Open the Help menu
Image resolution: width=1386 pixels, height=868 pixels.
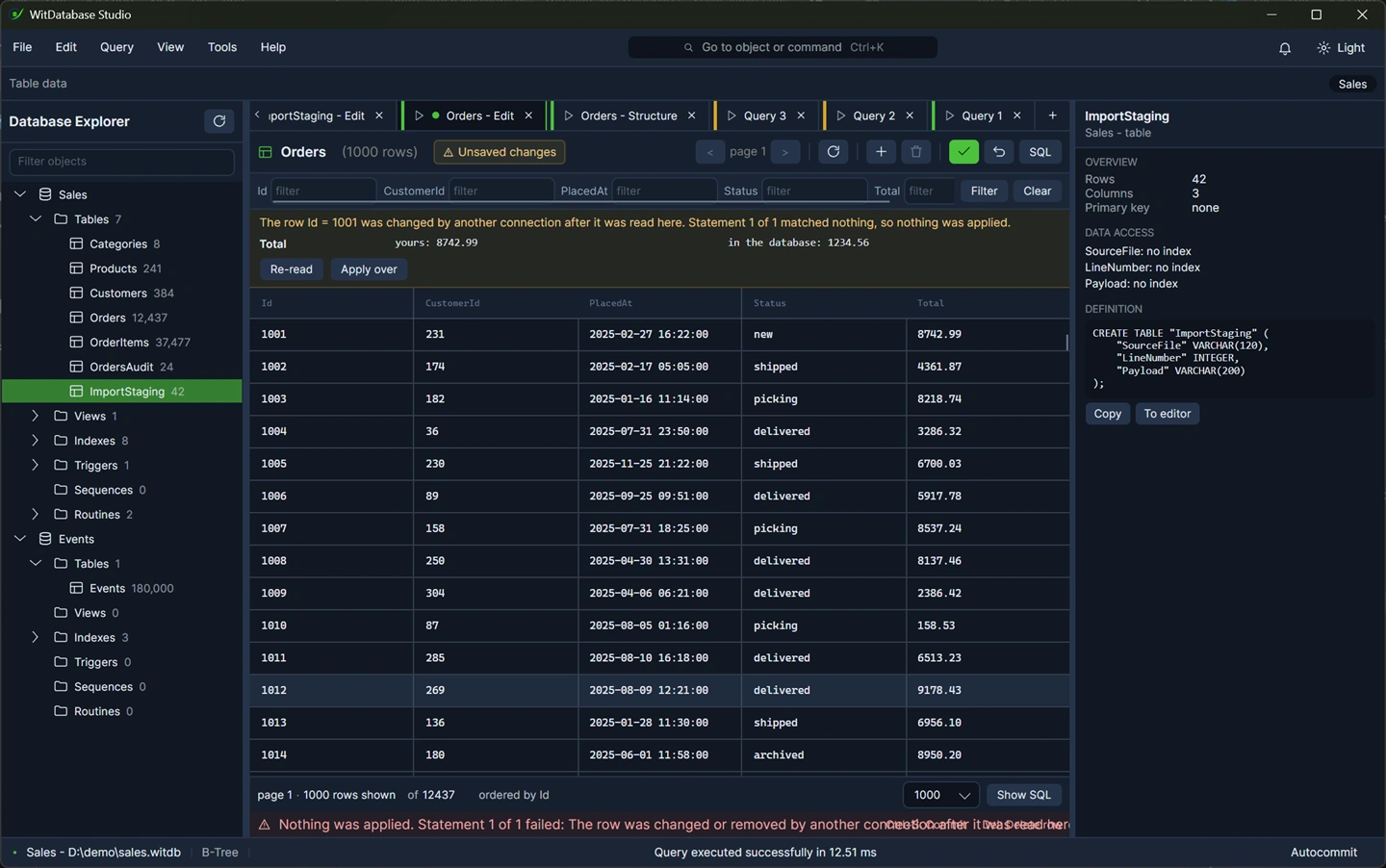(273, 47)
